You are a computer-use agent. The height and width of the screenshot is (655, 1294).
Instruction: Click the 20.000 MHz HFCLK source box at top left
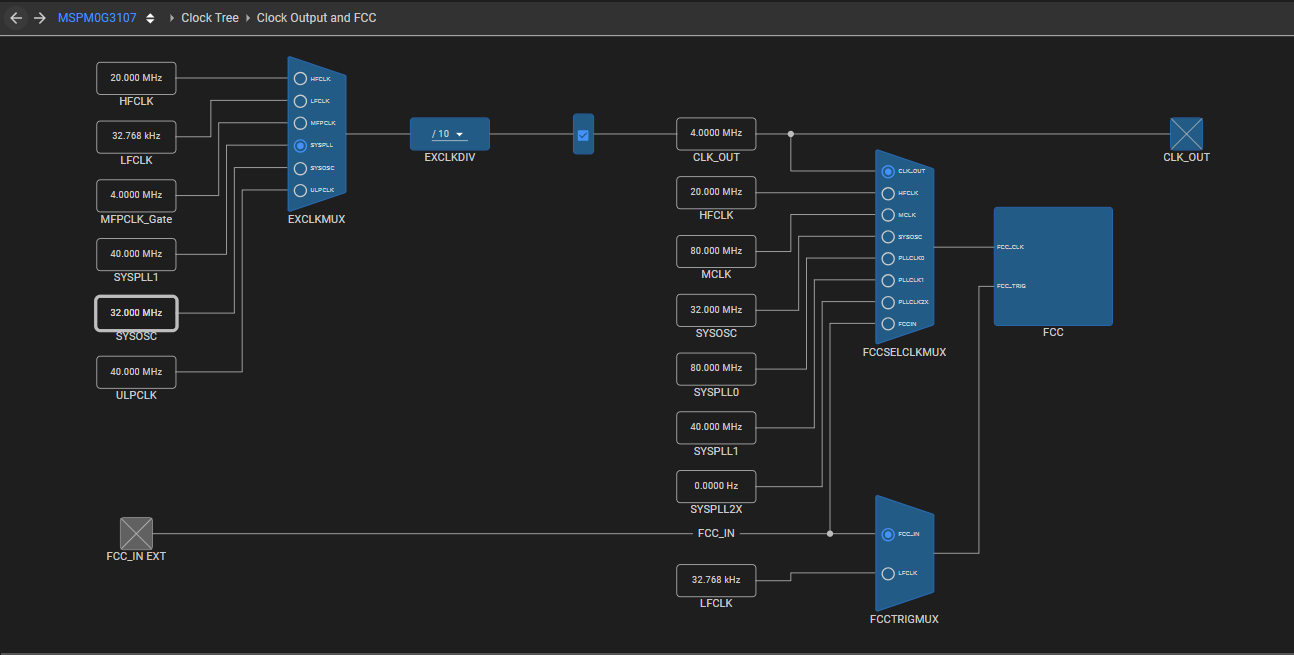point(136,78)
